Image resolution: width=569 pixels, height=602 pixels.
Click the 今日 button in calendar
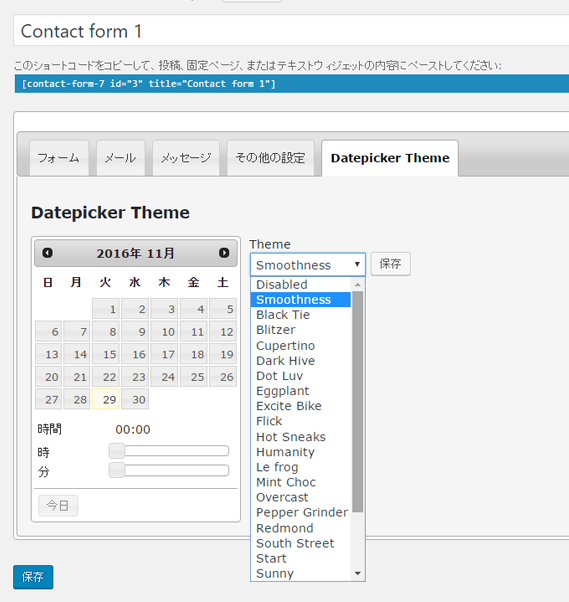pyautogui.click(x=58, y=506)
